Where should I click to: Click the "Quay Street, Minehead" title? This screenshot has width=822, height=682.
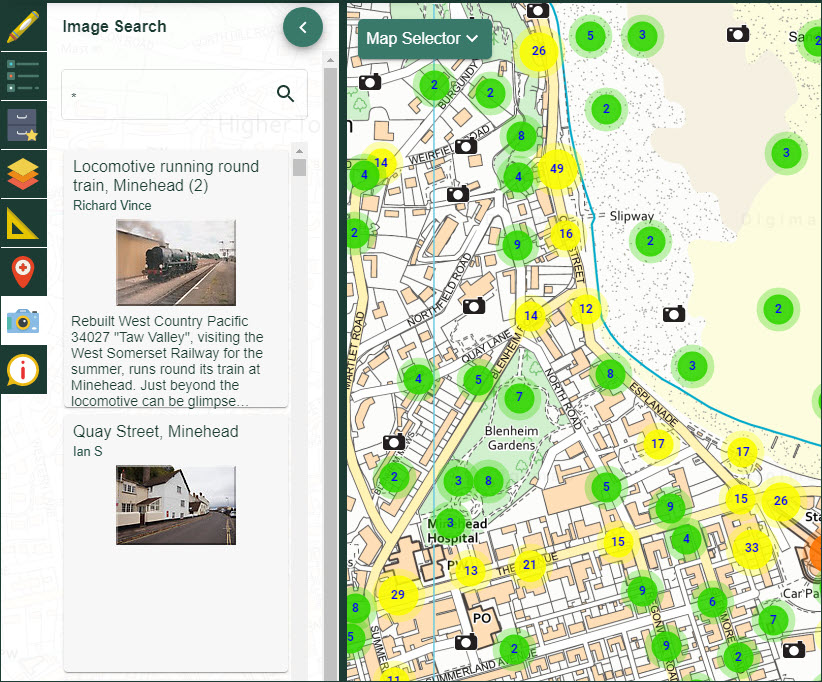click(156, 432)
